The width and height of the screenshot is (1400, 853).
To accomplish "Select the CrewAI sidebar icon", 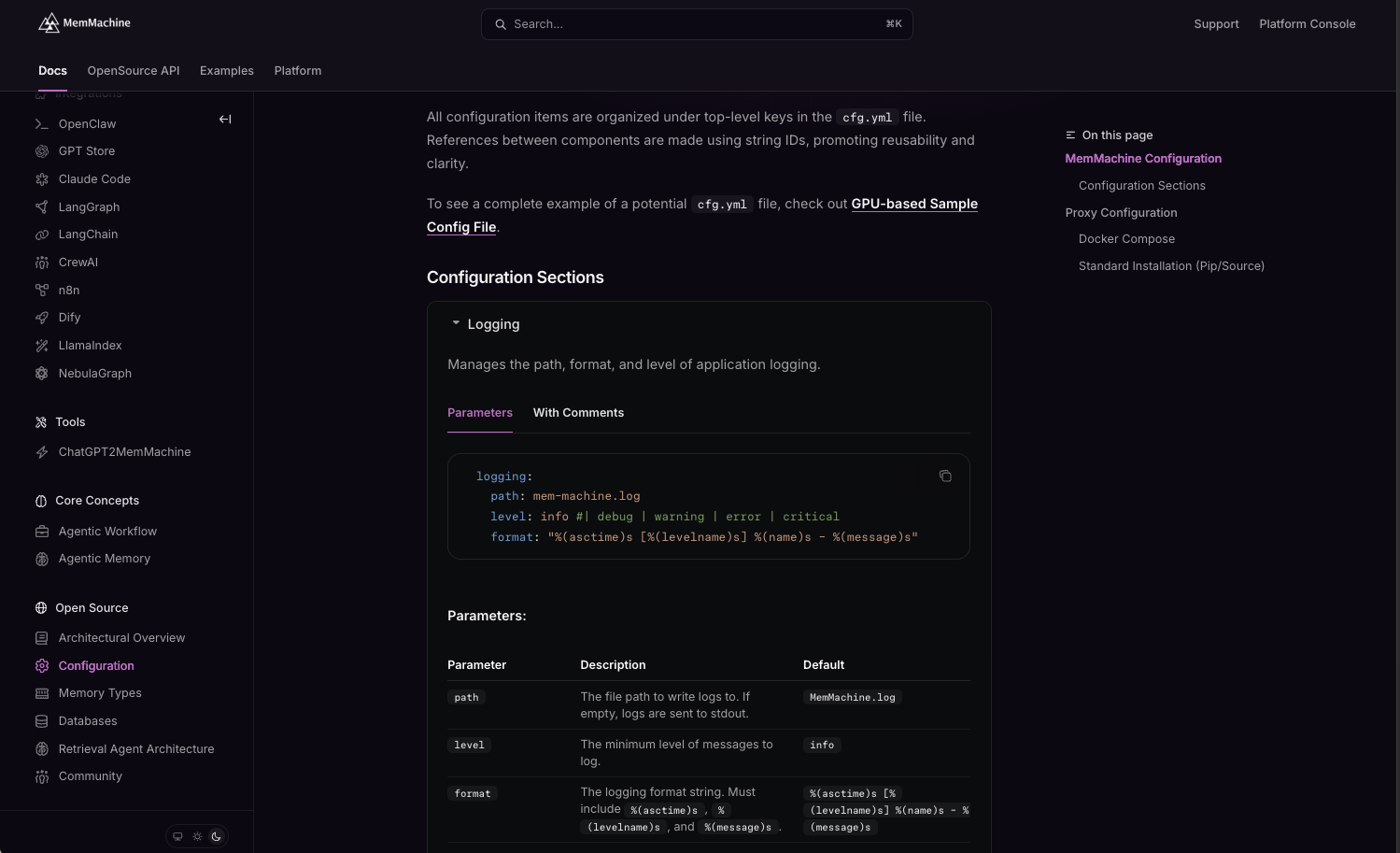I will tap(42, 263).
